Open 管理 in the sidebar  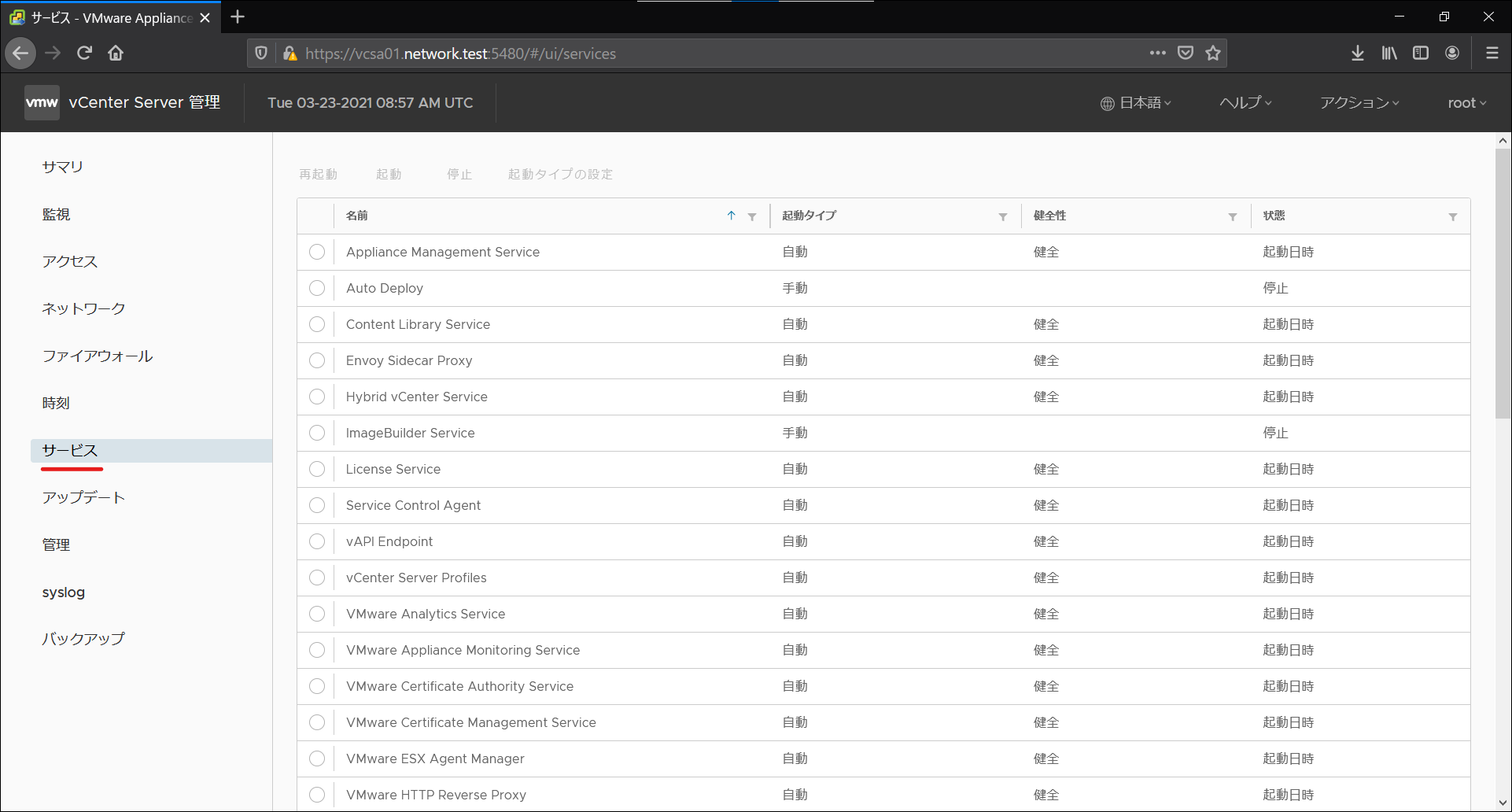[x=56, y=544]
